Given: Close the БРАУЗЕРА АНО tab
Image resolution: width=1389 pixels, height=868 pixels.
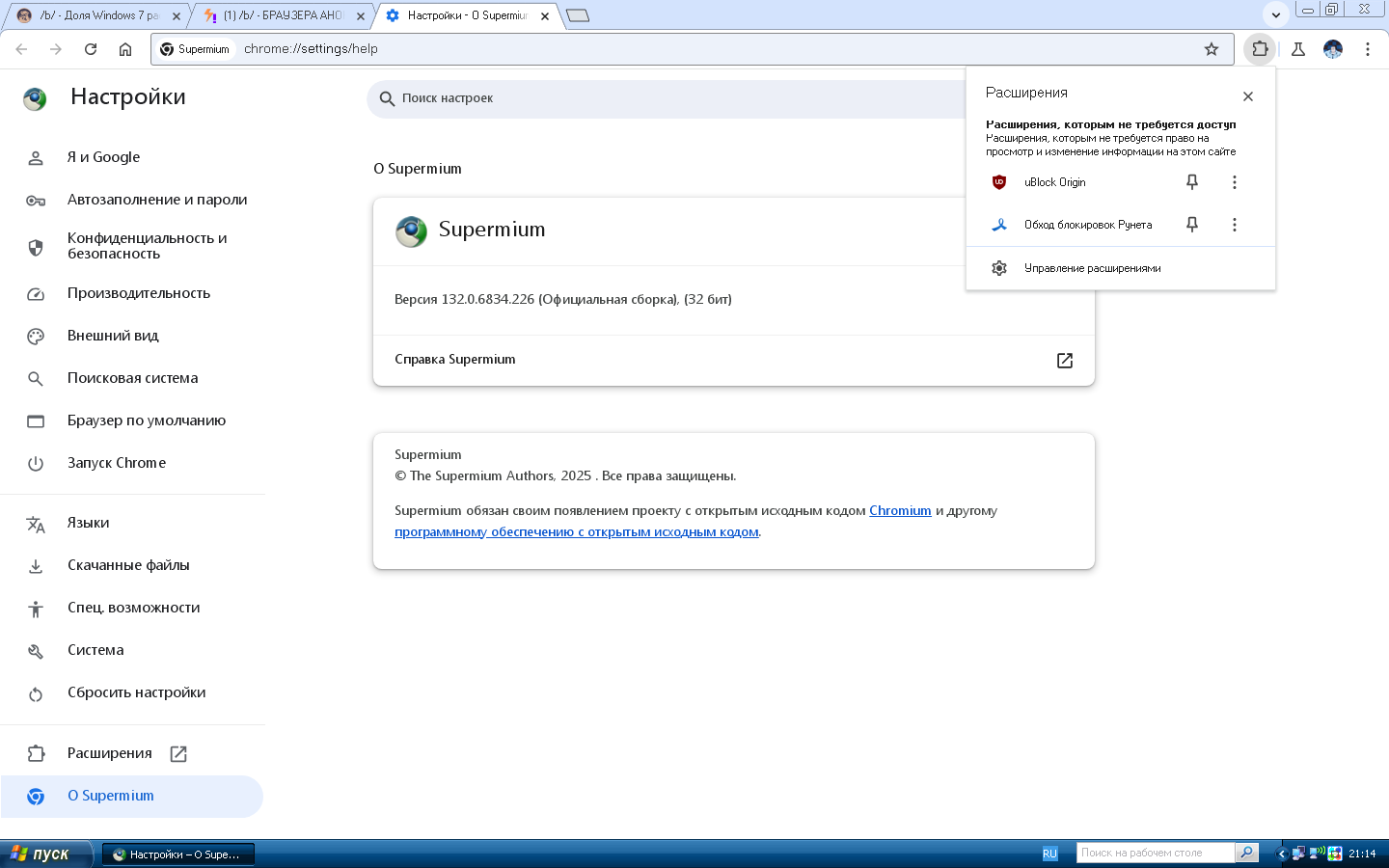Looking at the screenshot, I should coord(361,16).
